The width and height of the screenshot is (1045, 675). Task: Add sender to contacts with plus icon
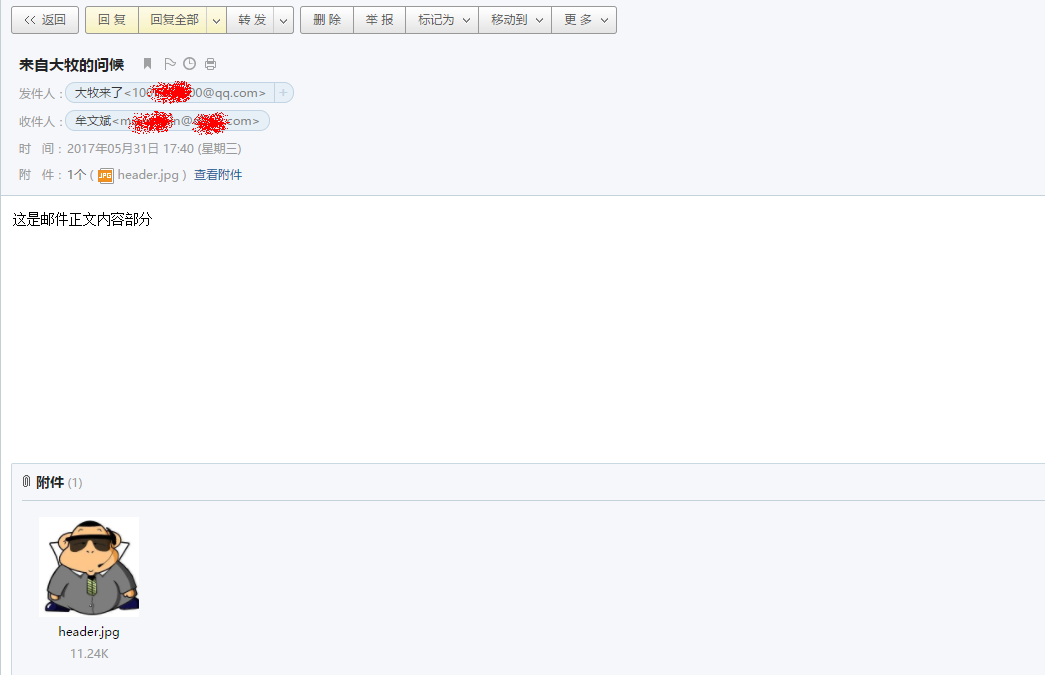(283, 93)
